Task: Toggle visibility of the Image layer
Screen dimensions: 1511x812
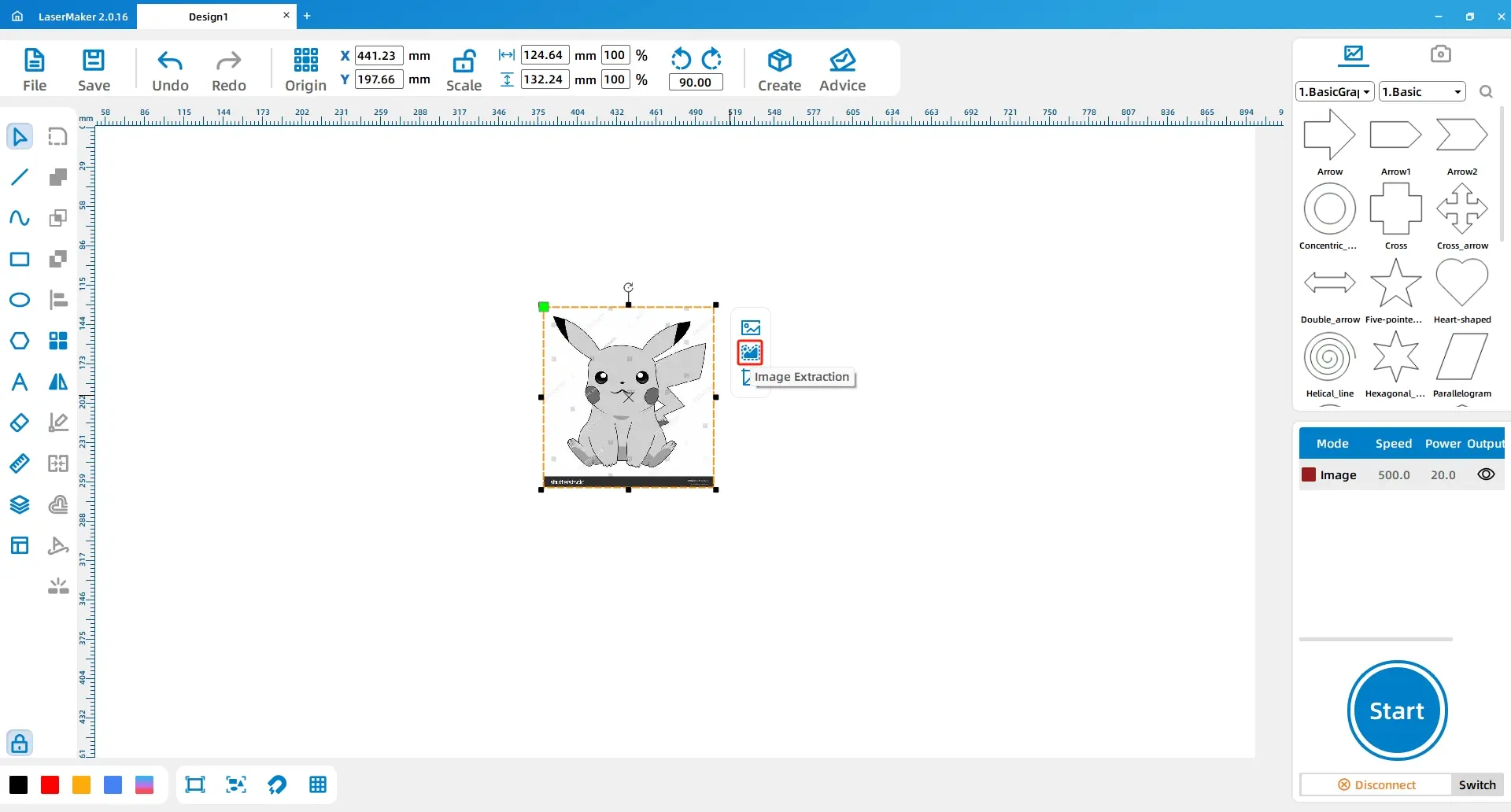Action: 1486,474
